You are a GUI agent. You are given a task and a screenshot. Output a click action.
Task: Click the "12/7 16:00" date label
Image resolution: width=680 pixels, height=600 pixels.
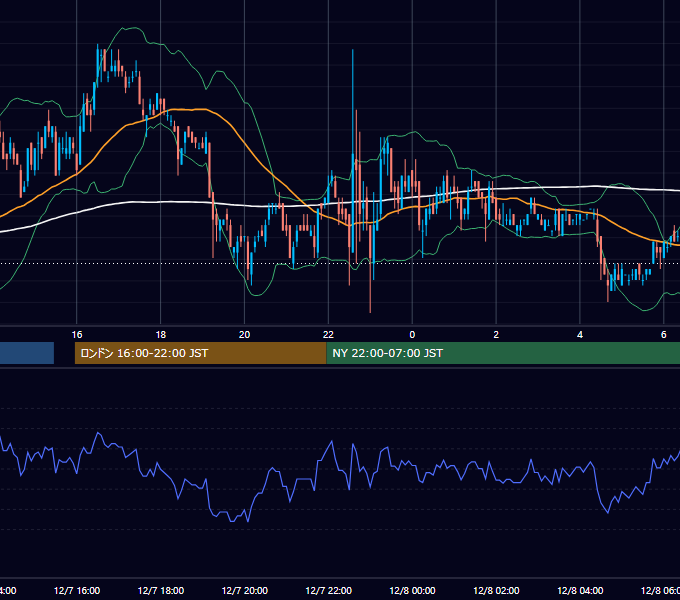(x=77, y=590)
